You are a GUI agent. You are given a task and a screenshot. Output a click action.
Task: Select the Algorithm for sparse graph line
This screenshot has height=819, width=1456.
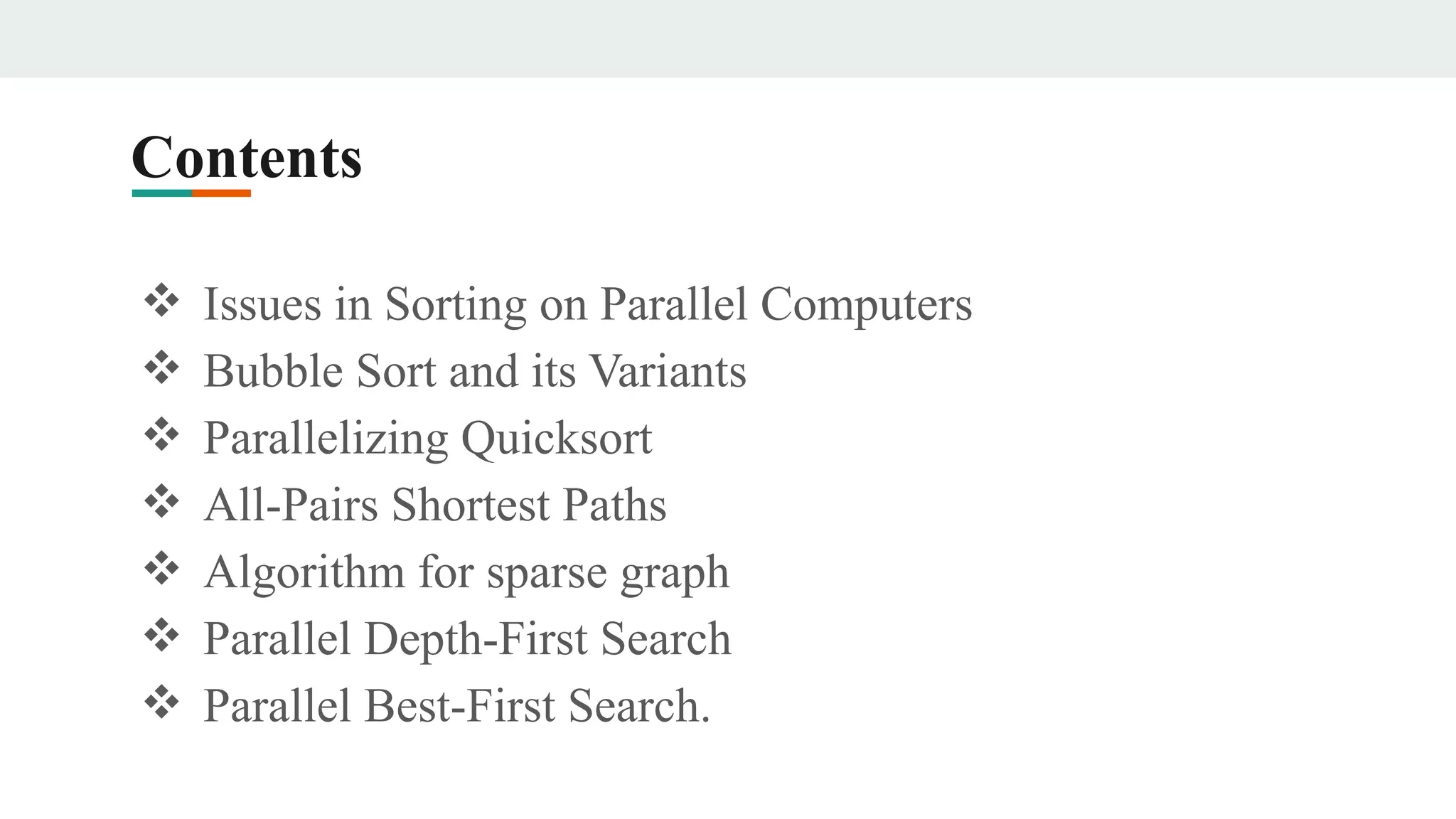point(466,572)
